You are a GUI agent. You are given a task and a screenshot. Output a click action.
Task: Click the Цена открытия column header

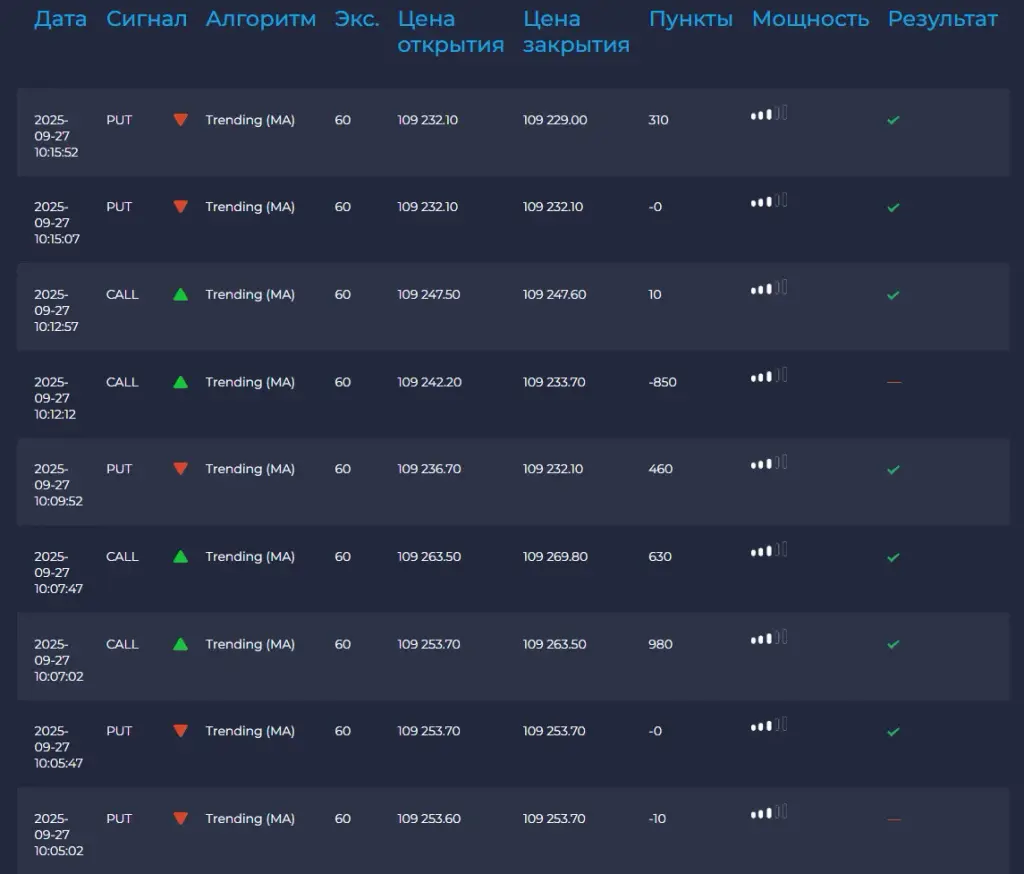click(x=451, y=32)
